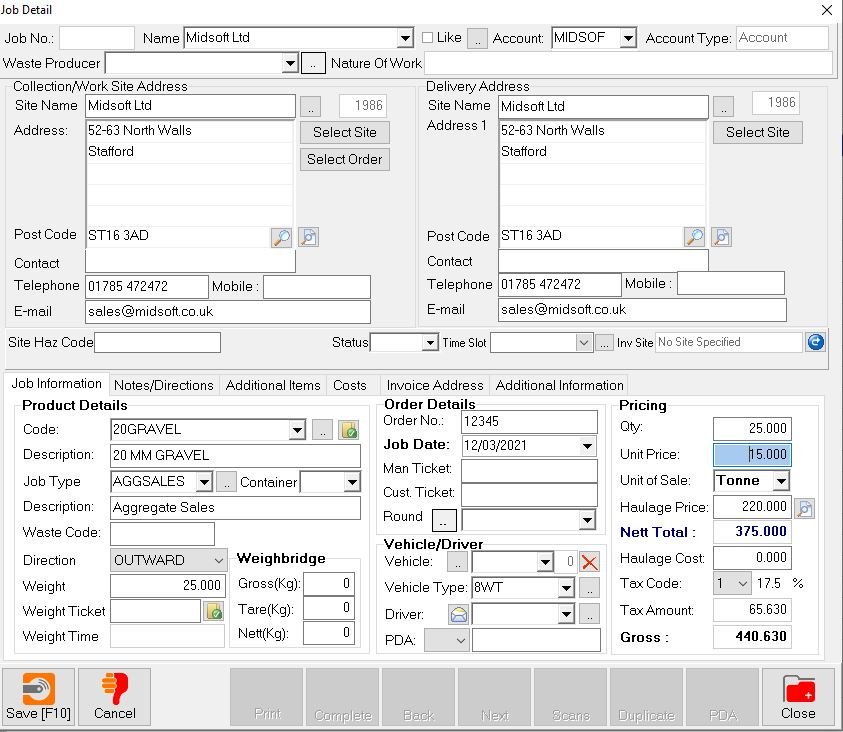Click the Qty field showing 25.000

pos(752,428)
